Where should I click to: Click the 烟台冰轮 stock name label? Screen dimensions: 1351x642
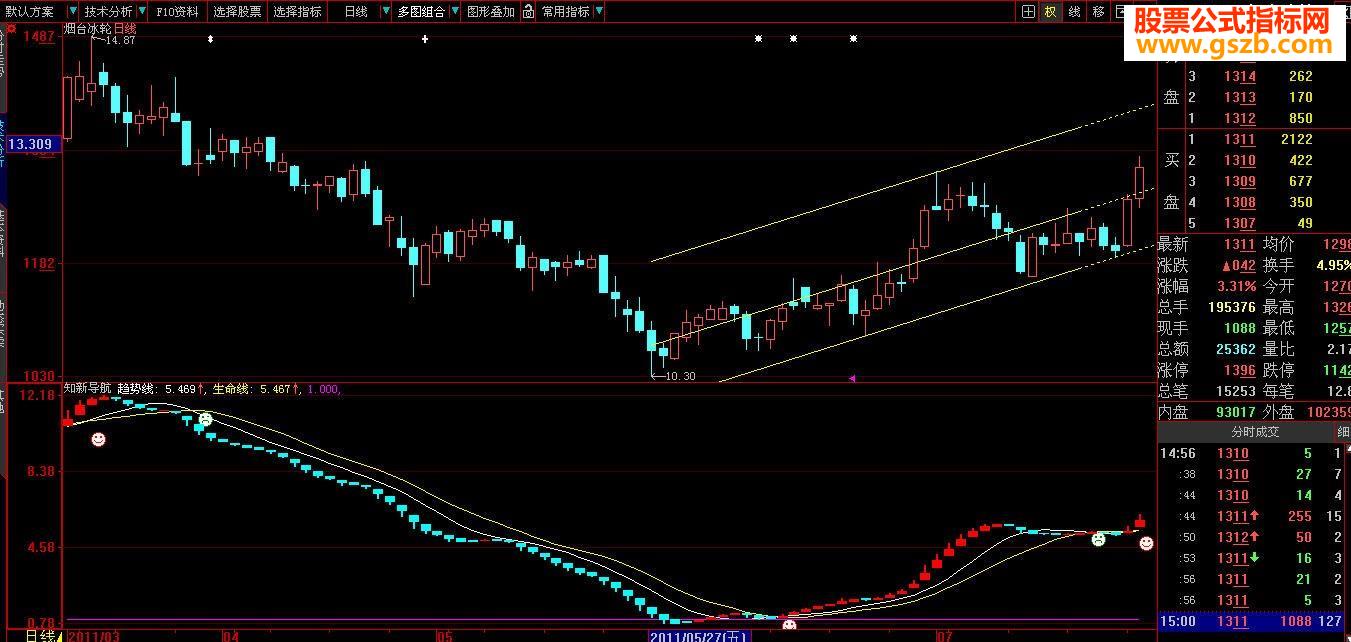(x=86, y=29)
